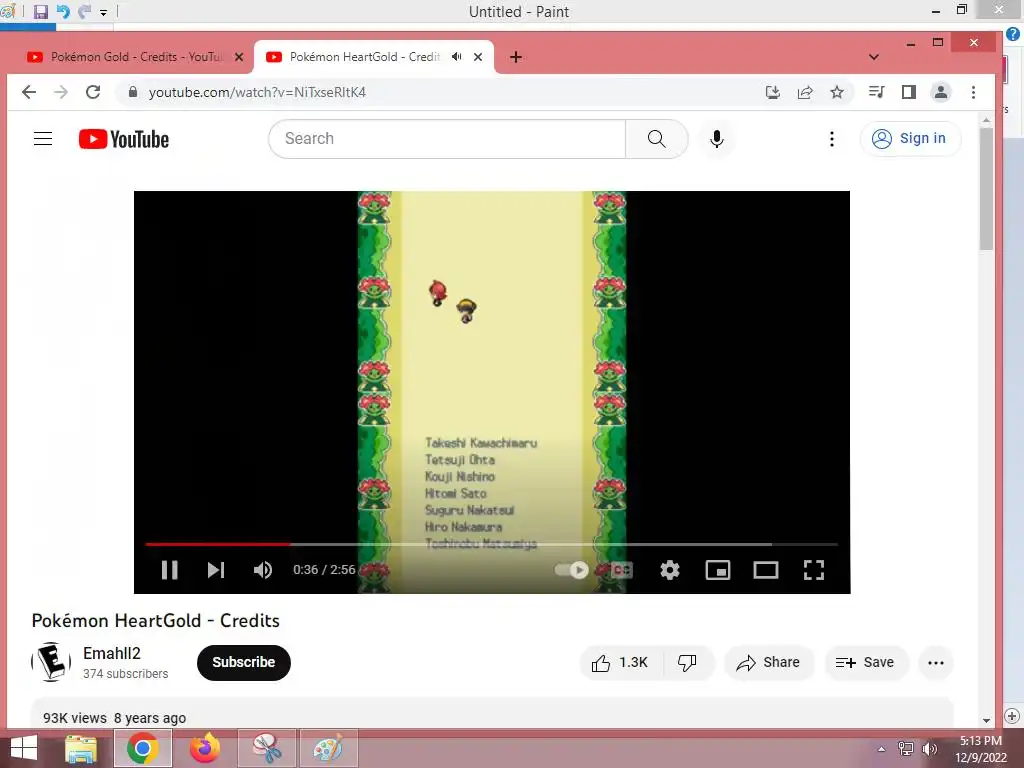The width and height of the screenshot is (1024, 768).
Task: Open the Windows Start menu
Action: (24, 748)
